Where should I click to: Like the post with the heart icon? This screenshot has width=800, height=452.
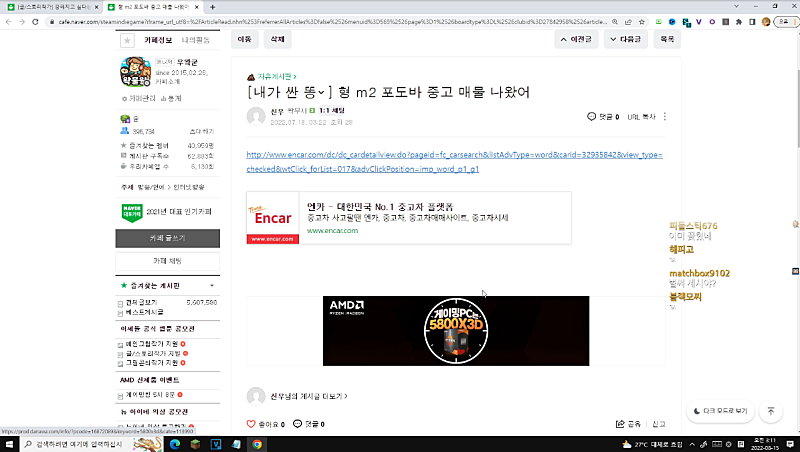click(251, 424)
